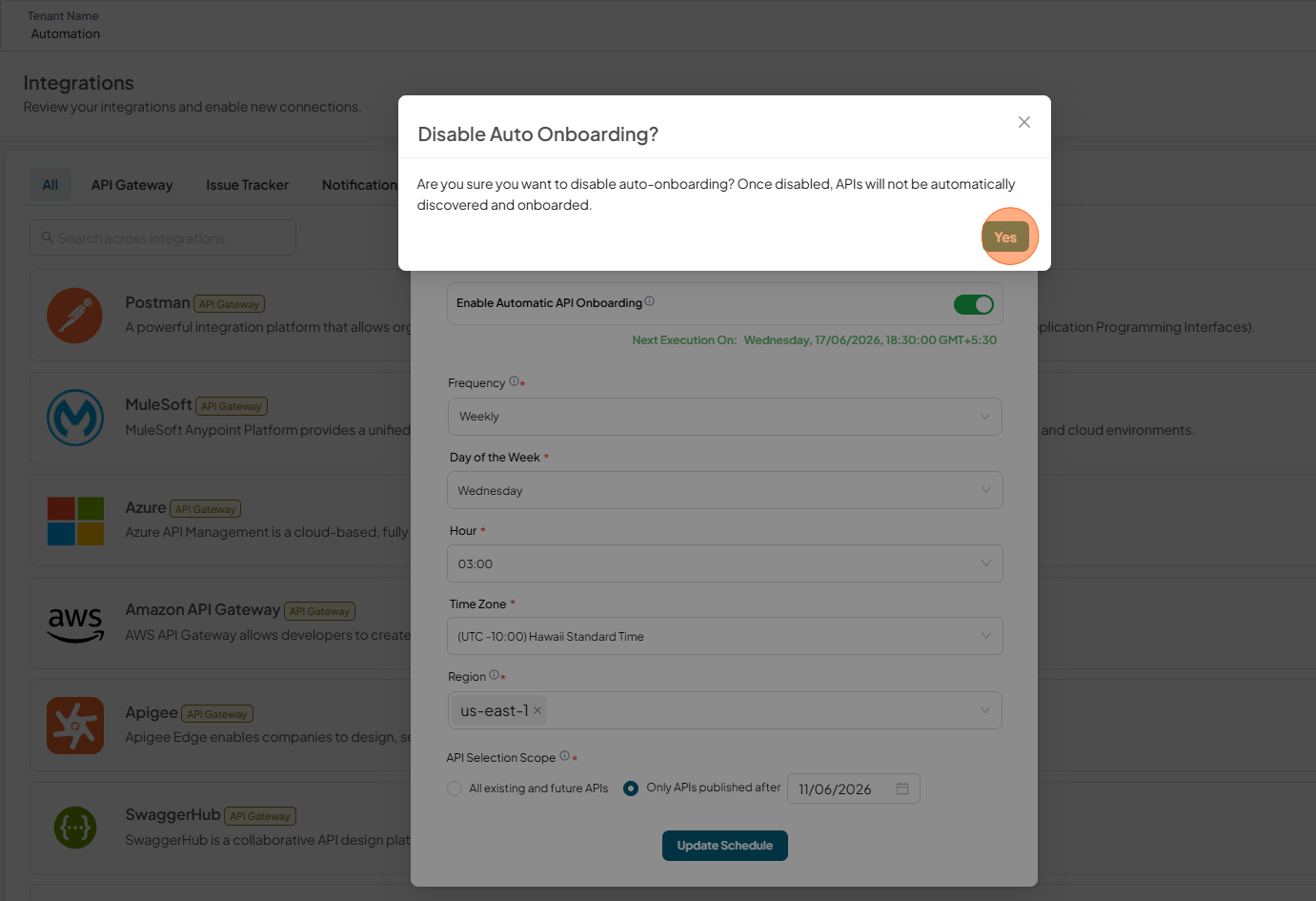Screen dimensions: 1316x901
Task: Switch to the API Gateway tab
Action: coord(132,185)
